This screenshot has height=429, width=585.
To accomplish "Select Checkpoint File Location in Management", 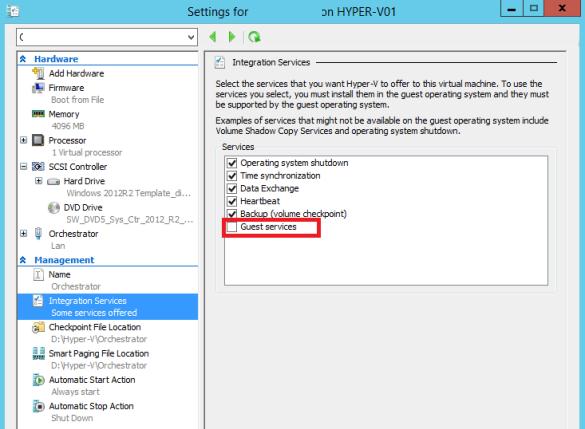I will [x=95, y=327].
